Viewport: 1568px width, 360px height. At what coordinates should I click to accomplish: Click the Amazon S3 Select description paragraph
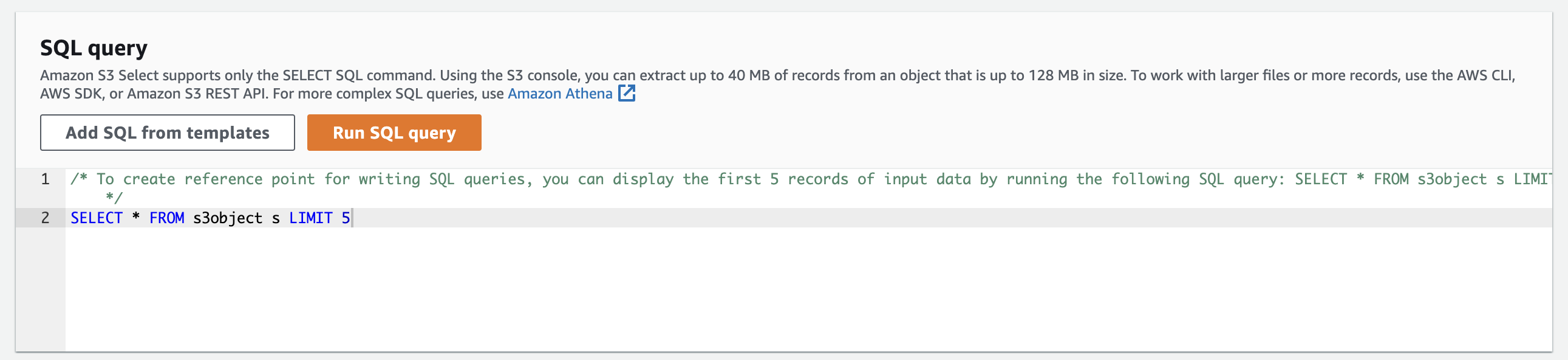777,84
